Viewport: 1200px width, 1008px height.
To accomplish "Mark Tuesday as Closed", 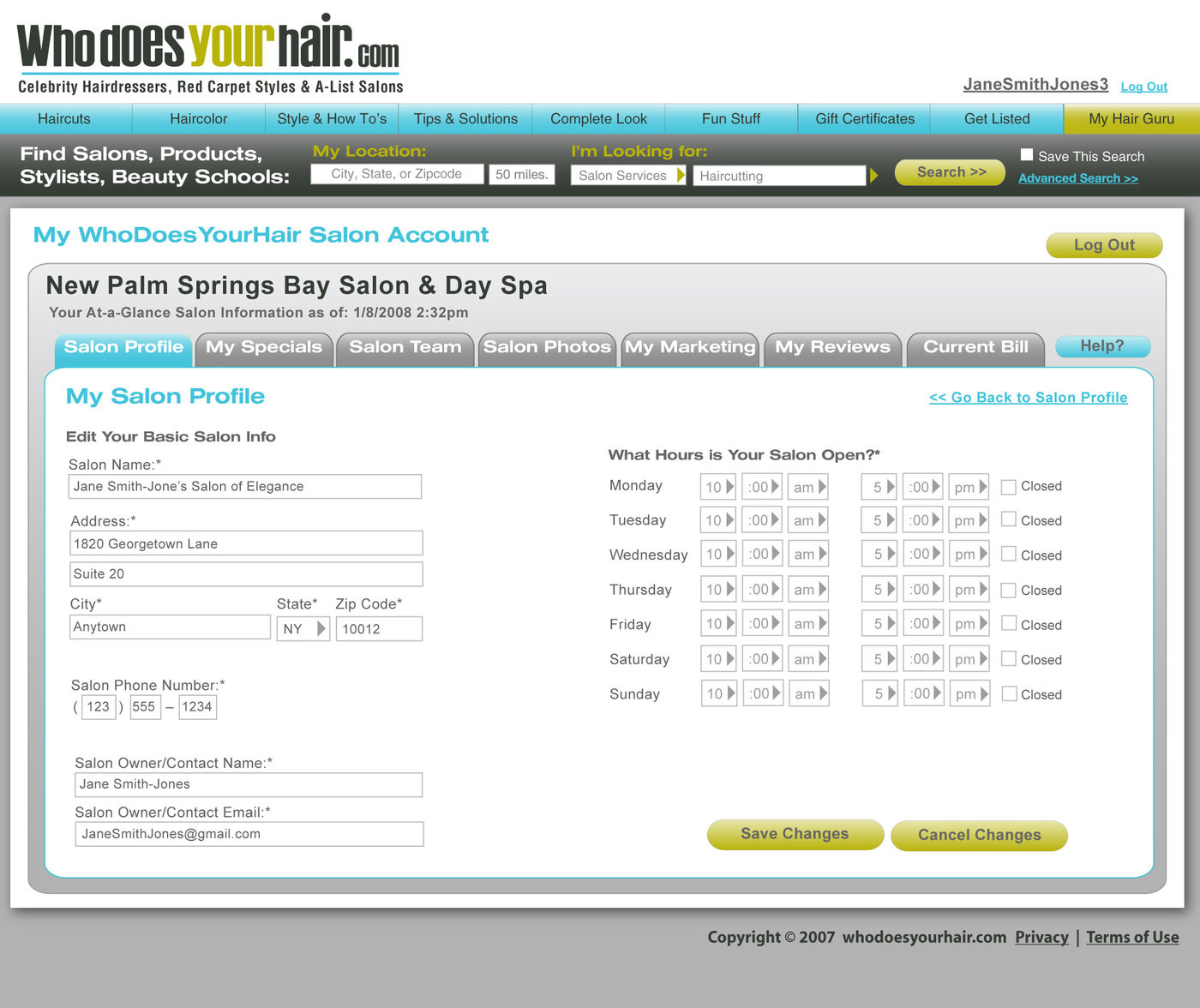I will pos(1009,519).
